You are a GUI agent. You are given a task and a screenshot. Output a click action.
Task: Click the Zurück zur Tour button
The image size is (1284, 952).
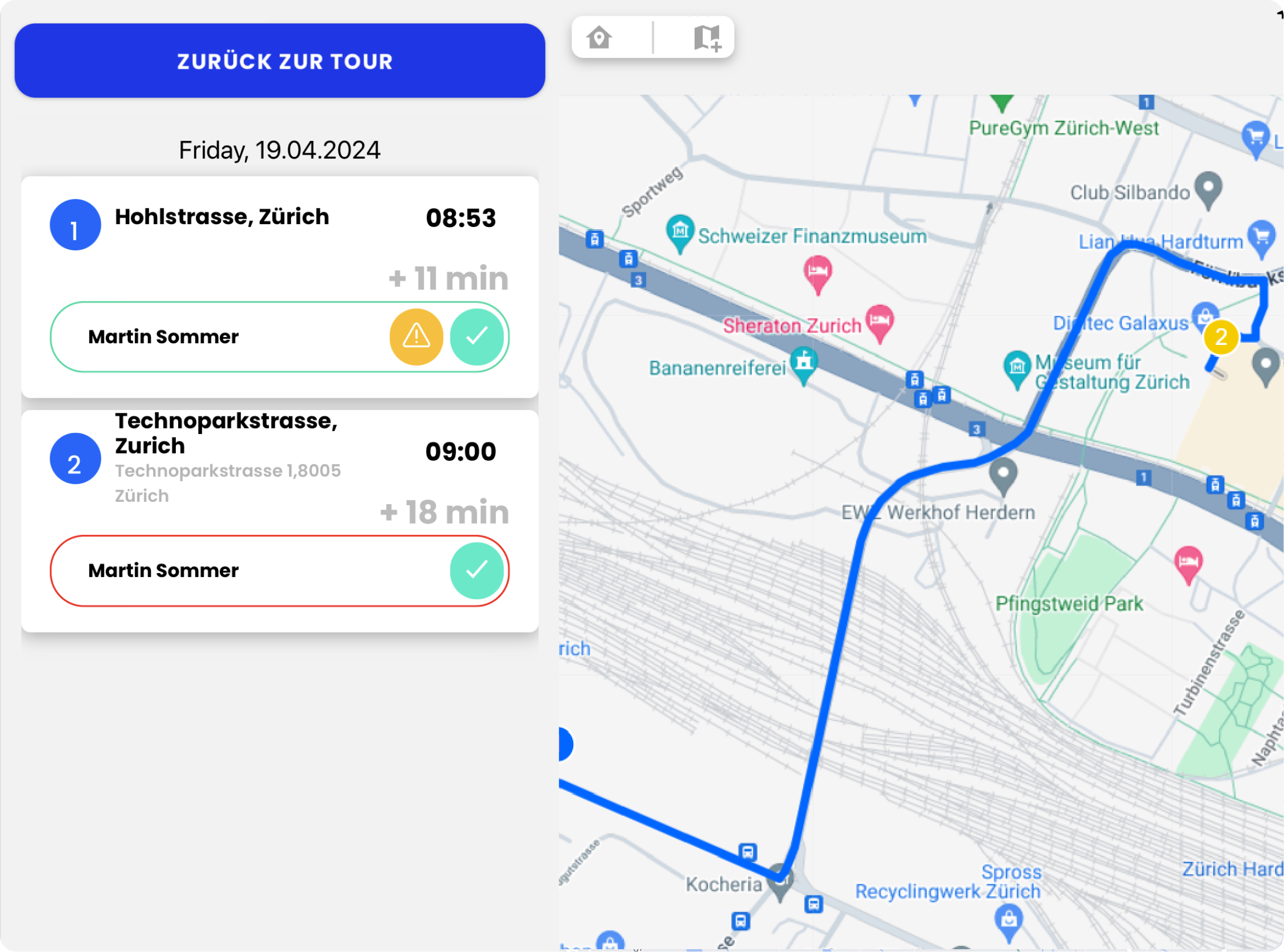click(279, 61)
